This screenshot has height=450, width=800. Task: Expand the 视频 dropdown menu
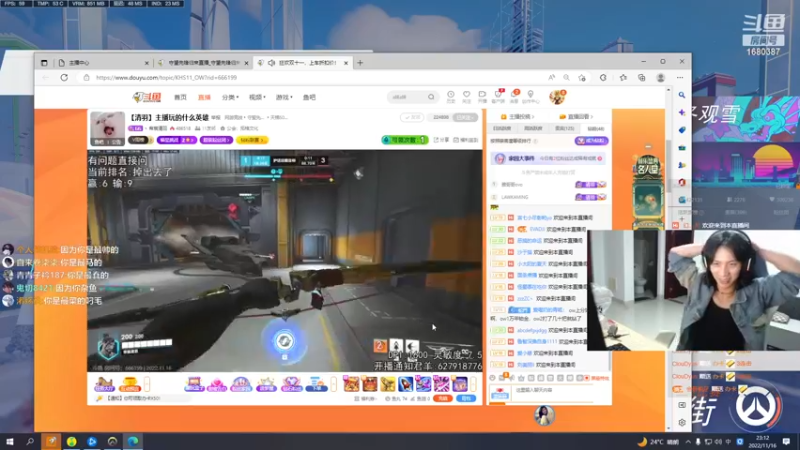pos(257,97)
